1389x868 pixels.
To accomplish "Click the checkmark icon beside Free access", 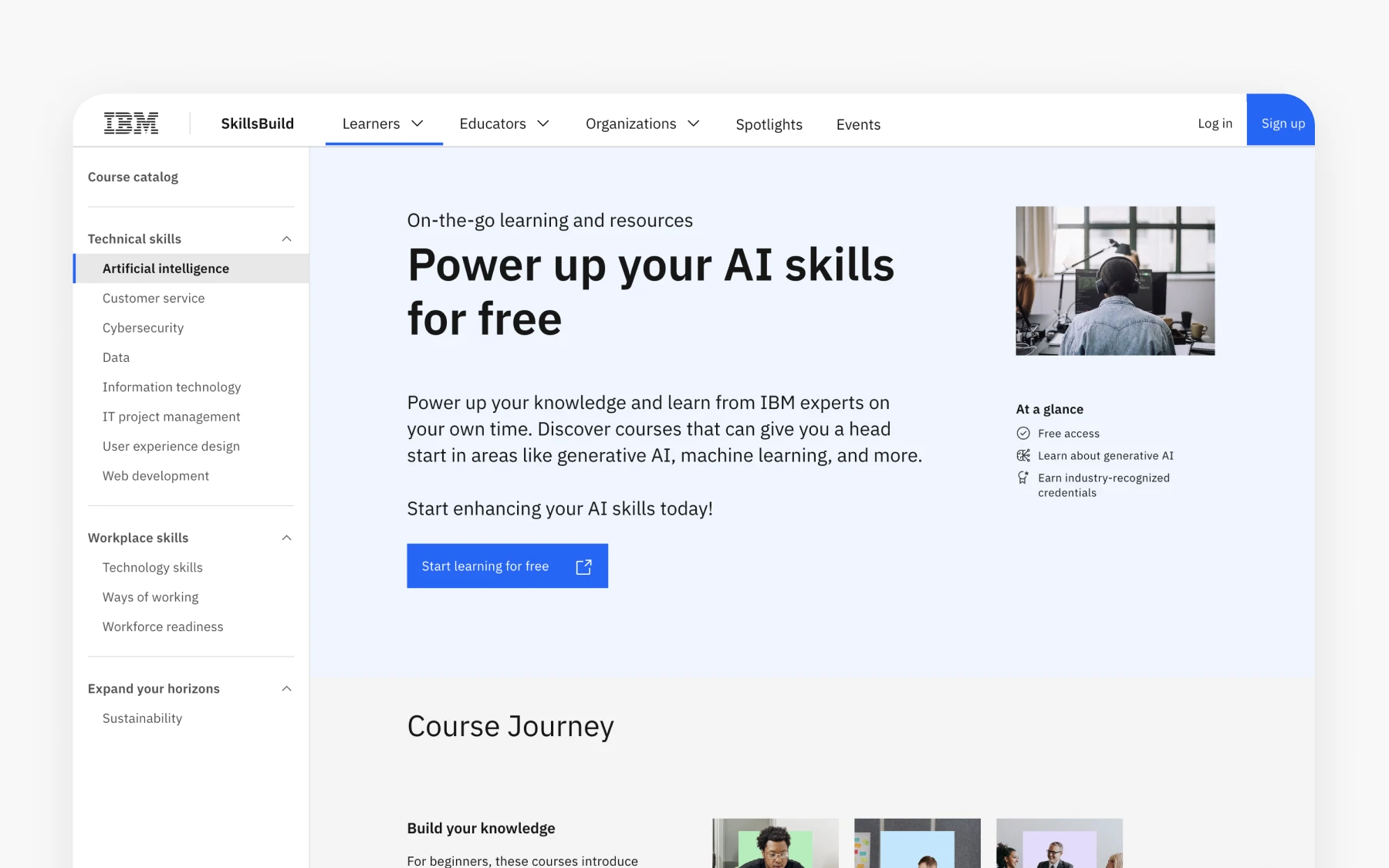I will 1023,433.
